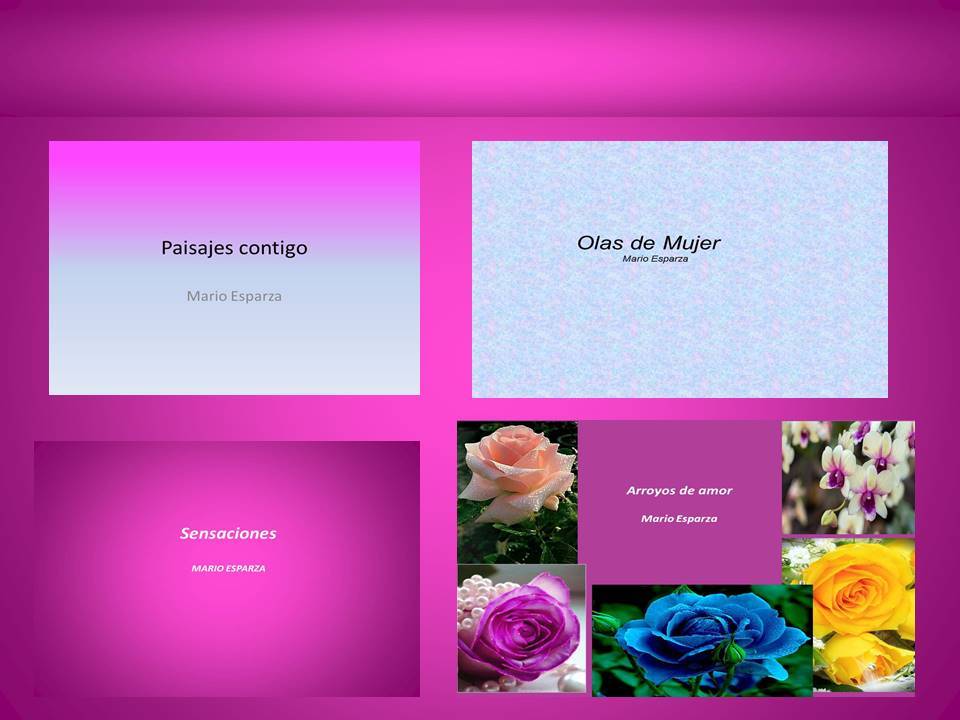Click the blue rose photo
This screenshot has width=960, height=720.
point(702,640)
